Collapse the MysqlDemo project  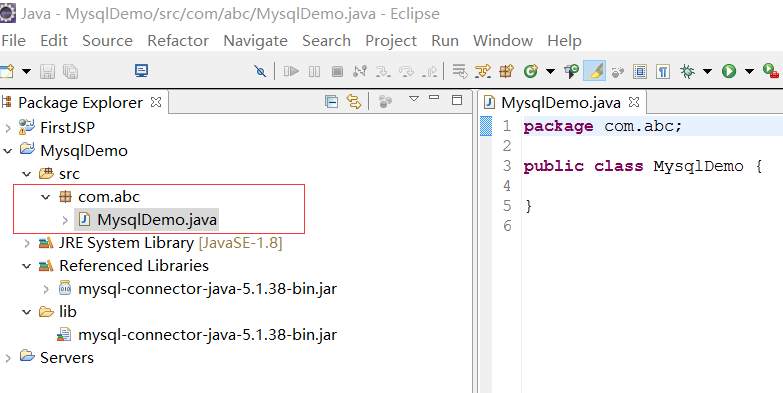(x=7, y=151)
